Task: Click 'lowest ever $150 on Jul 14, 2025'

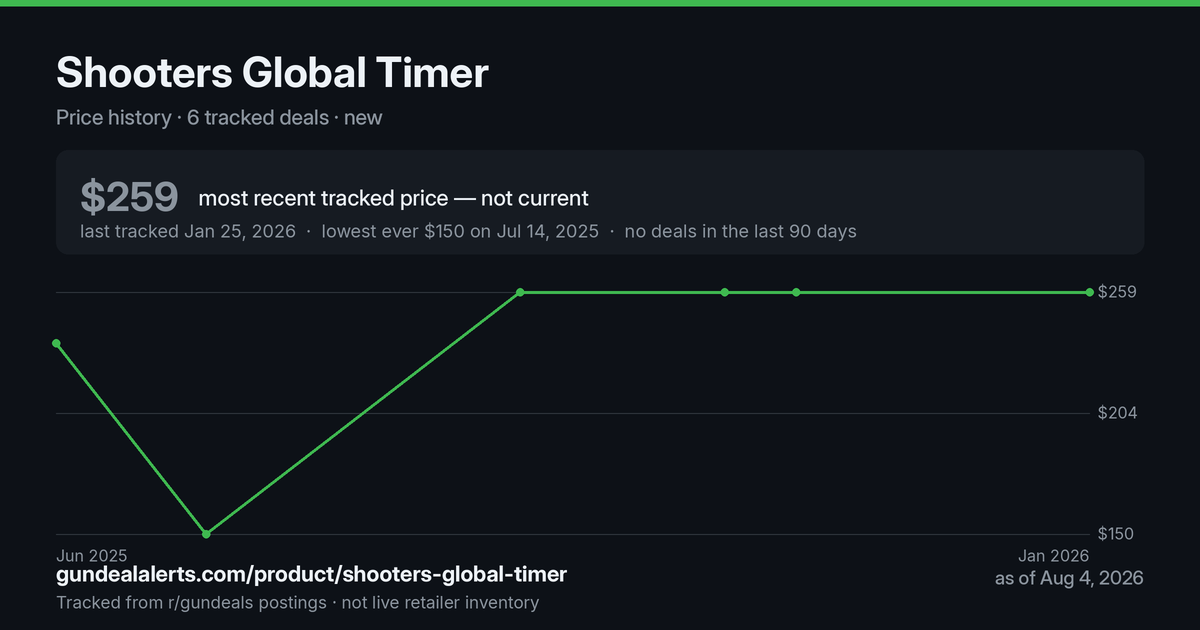Action: pos(460,231)
